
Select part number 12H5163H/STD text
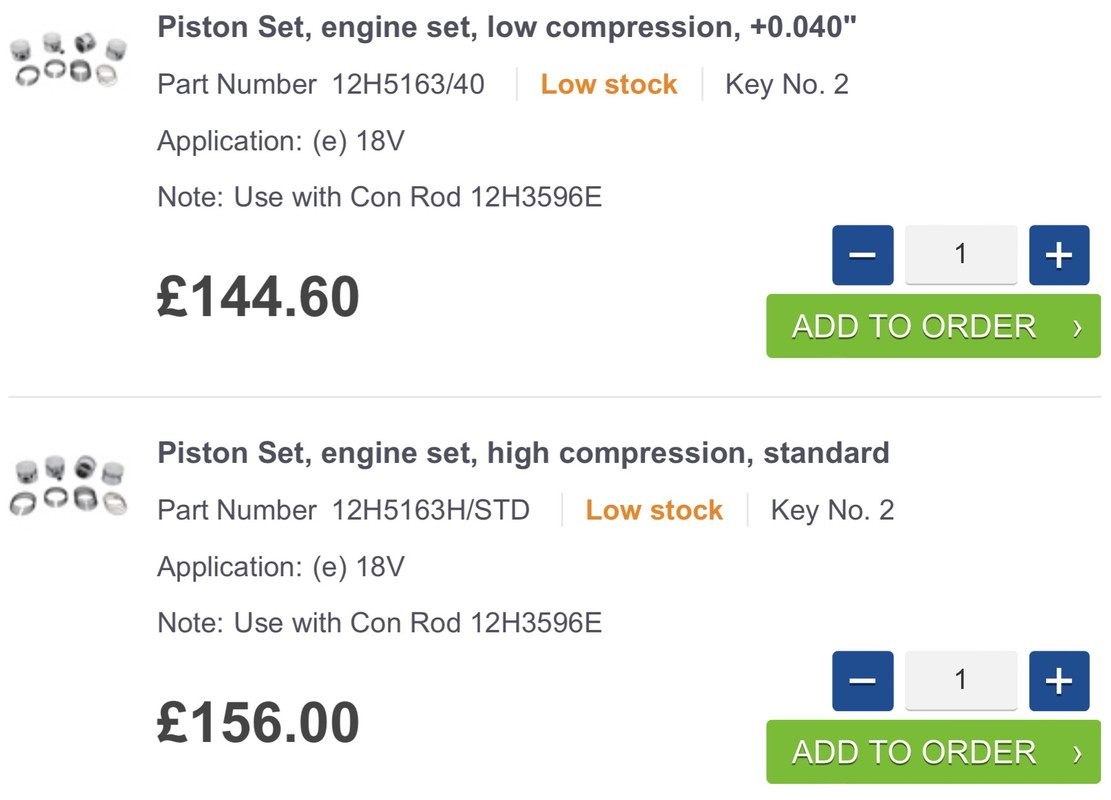pyautogui.click(x=430, y=510)
